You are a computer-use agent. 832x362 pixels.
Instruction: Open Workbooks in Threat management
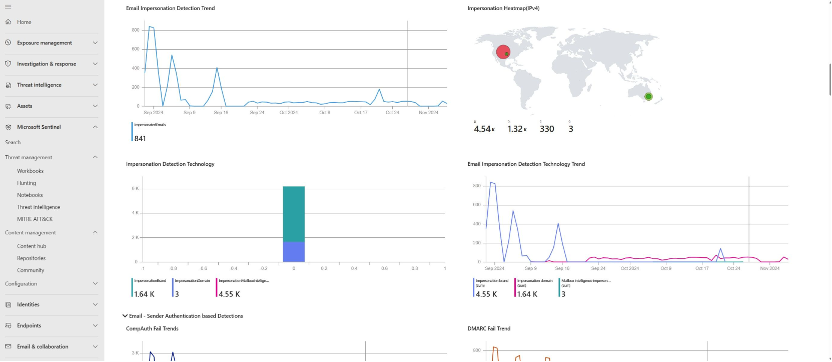30,171
